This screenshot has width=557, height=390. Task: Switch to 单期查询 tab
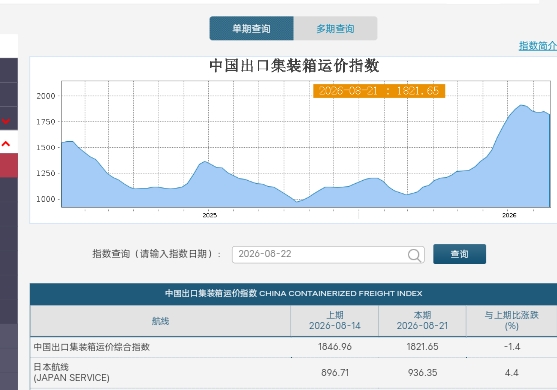[252, 28]
